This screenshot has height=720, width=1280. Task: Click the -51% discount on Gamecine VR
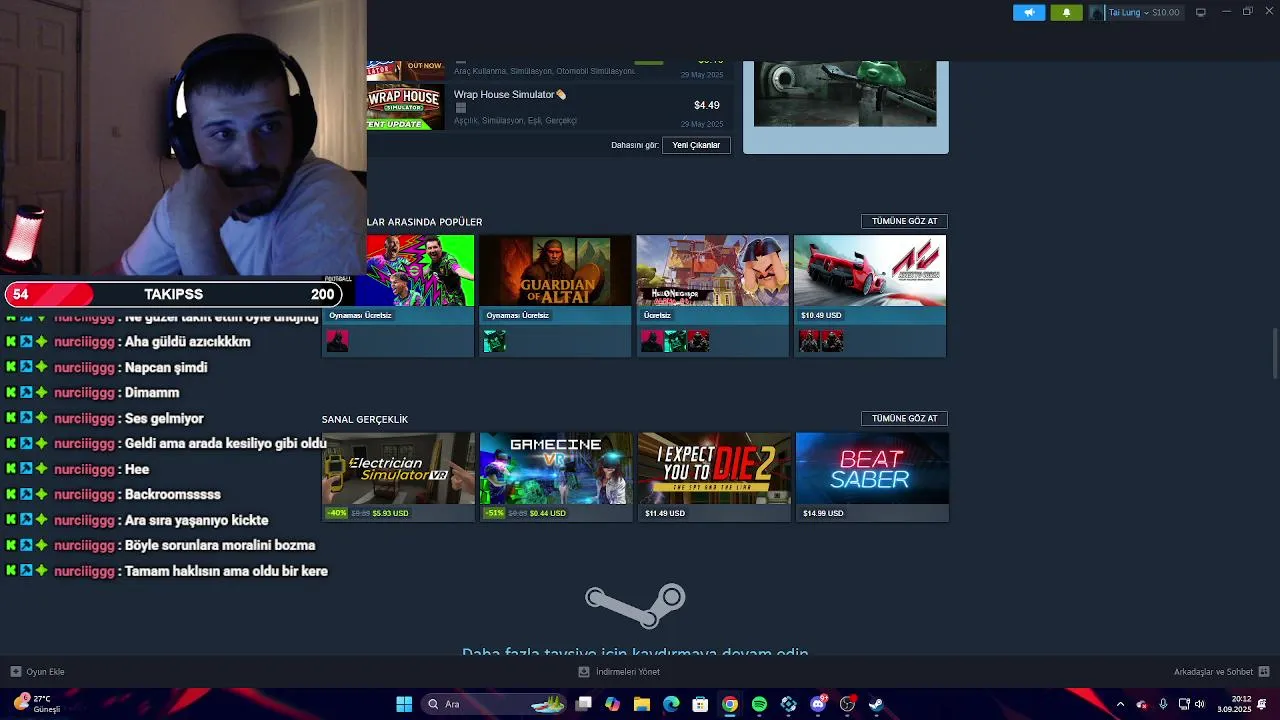[x=494, y=513]
